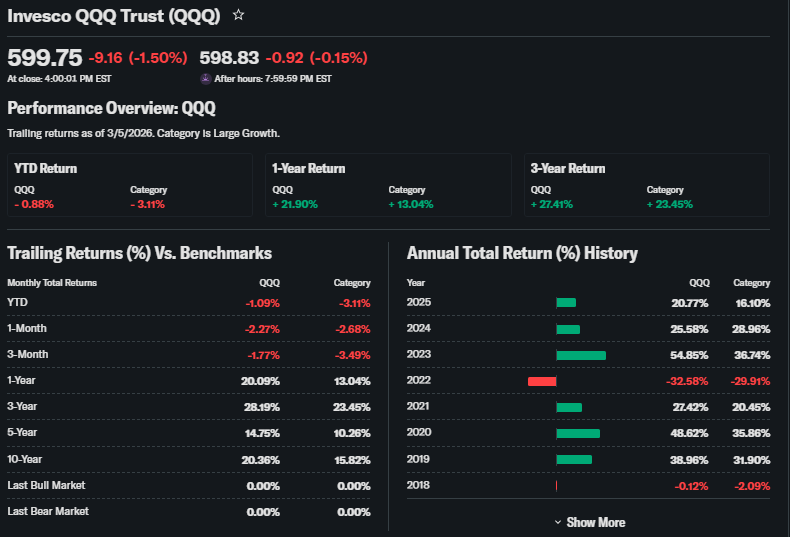Click the 2025 annual return bar
Image resolution: width=790 pixels, height=537 pixels.
click(566, 302)
